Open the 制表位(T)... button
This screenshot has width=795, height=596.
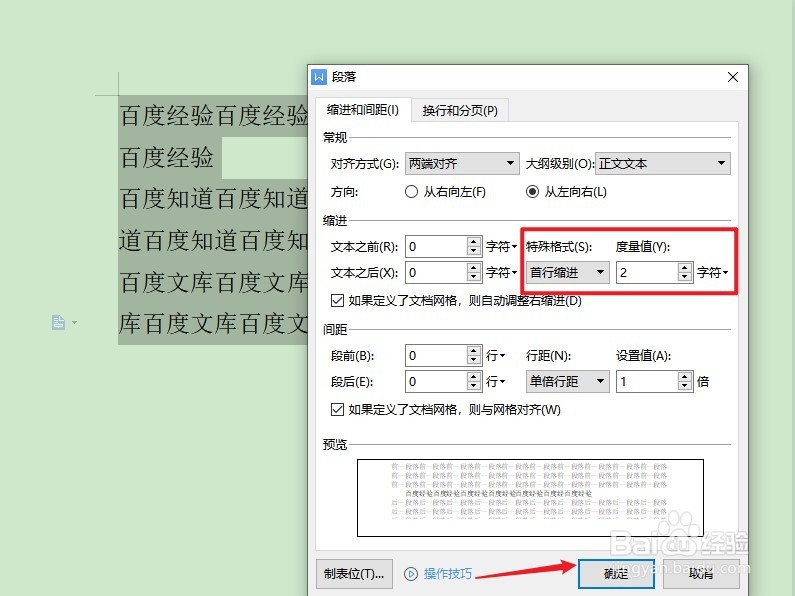click(354, 574)
